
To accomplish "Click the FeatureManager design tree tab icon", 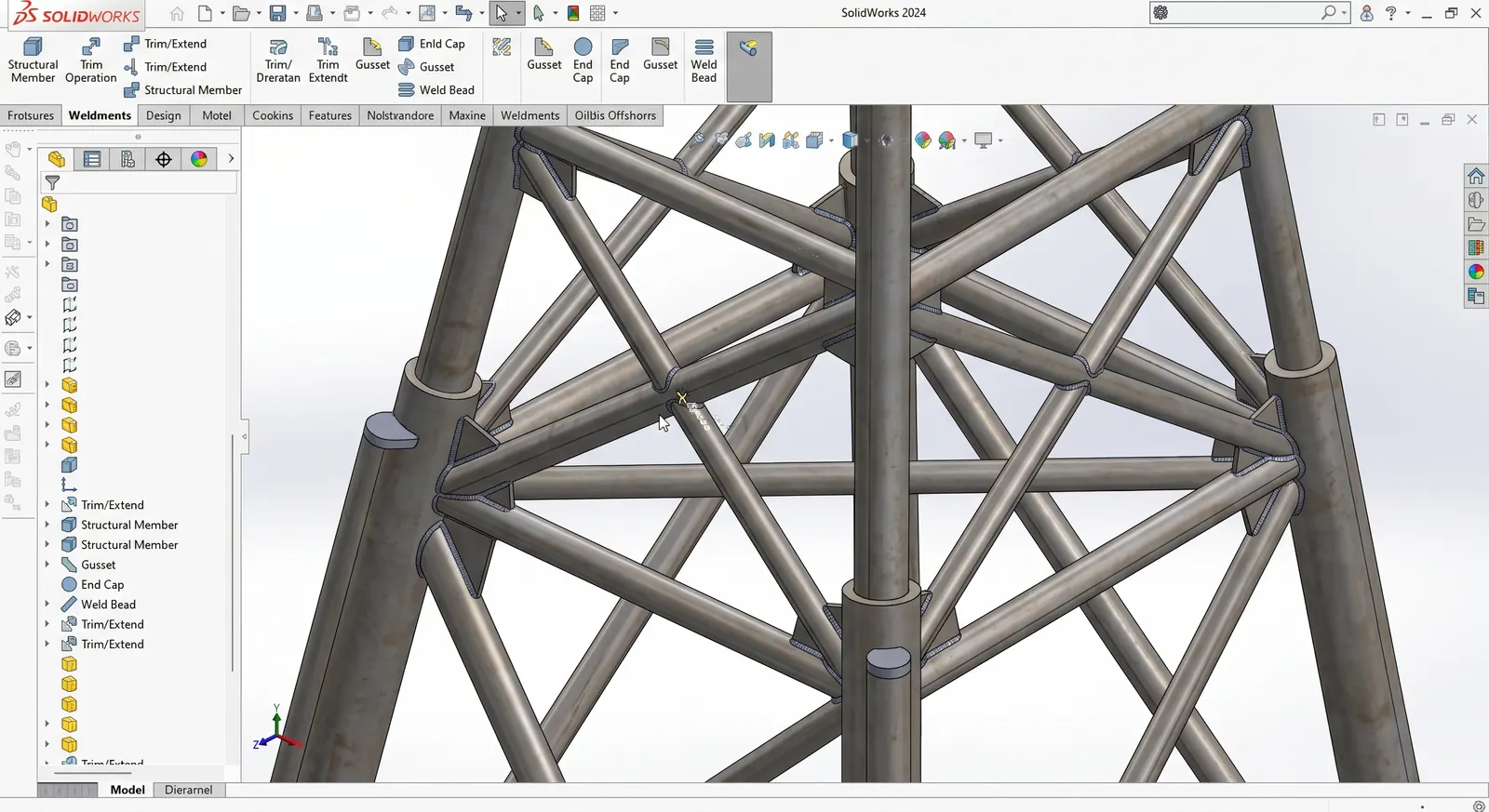I will pyautogui.click(x=56, y=159).
